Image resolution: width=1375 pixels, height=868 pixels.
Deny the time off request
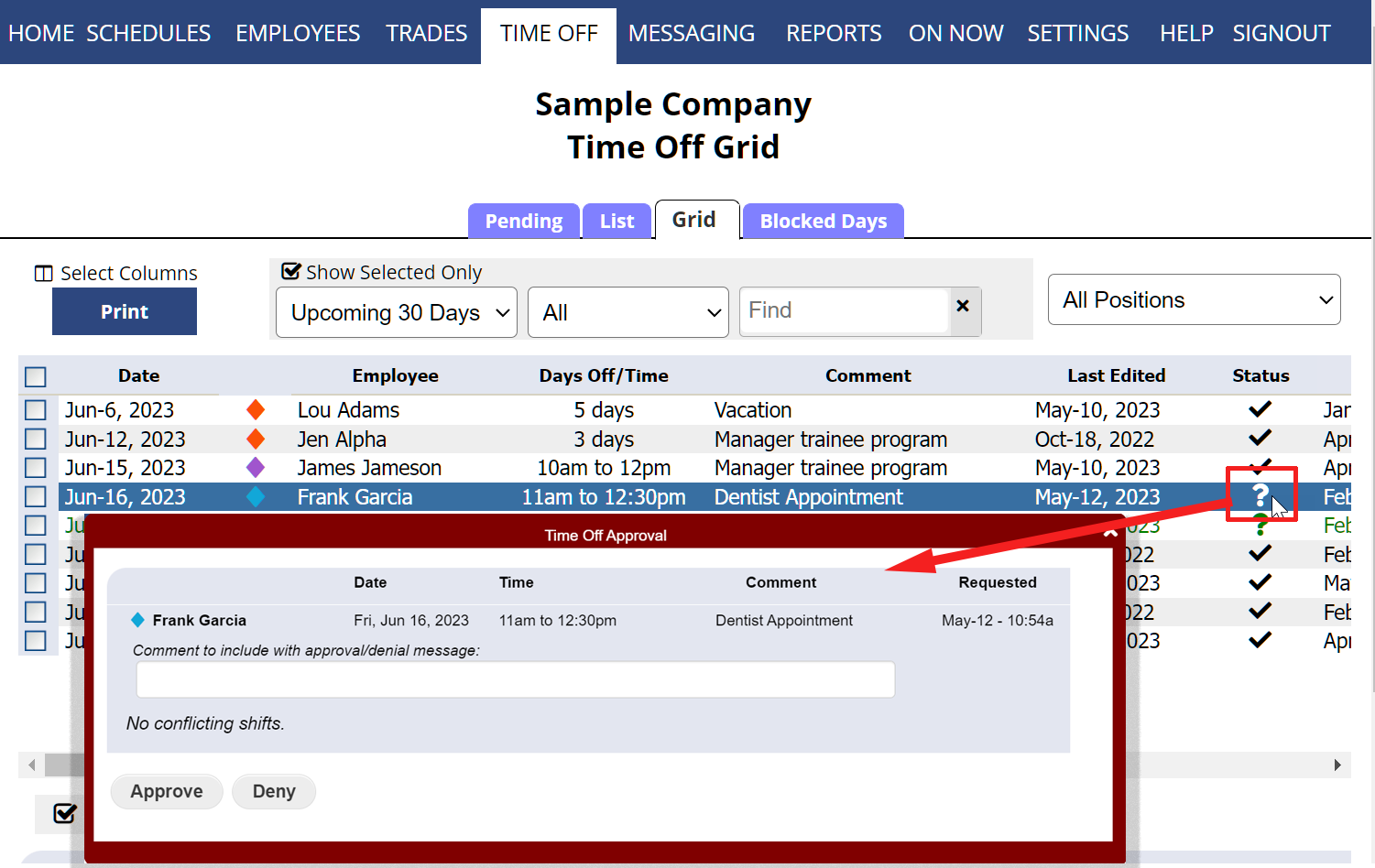274,791
